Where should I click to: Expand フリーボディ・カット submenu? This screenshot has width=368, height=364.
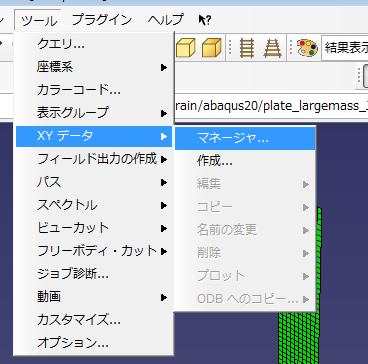point(94,251)
